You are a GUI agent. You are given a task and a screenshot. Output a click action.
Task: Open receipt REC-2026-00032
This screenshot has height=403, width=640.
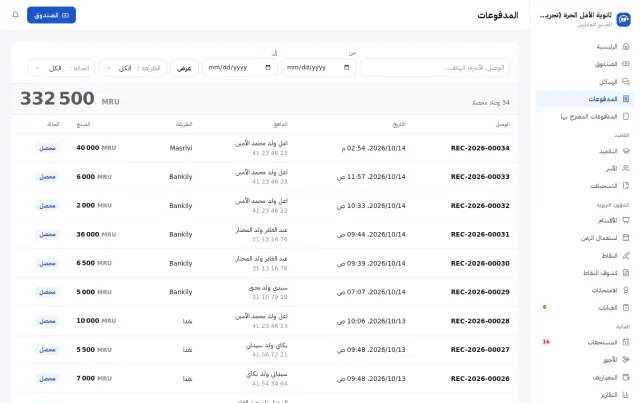(480, 206)
